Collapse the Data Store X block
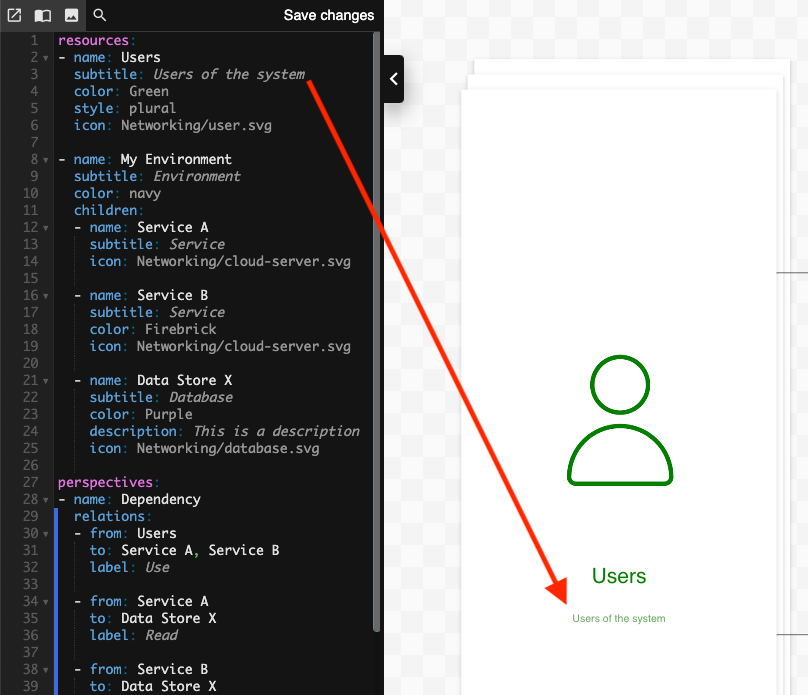 coord(45,380)
